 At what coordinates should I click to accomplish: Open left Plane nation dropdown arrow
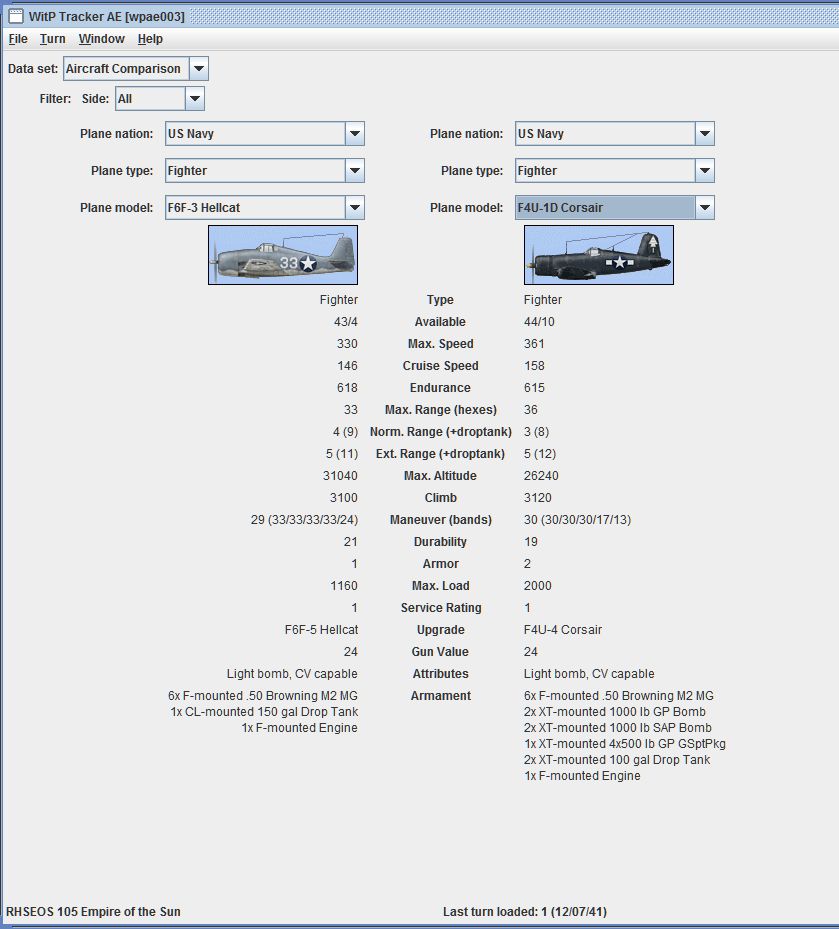point(354,134)
